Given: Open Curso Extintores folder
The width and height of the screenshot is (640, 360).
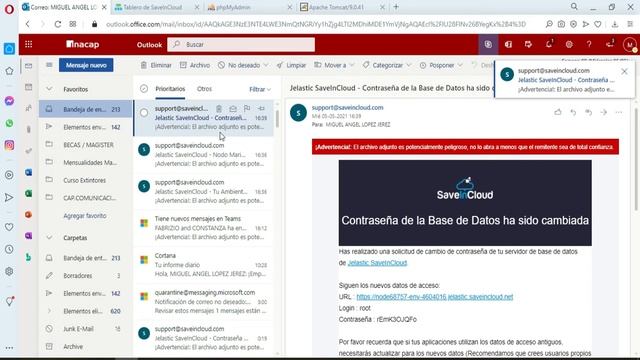Looking at the screenshot, I should click(x=86, y=180).
